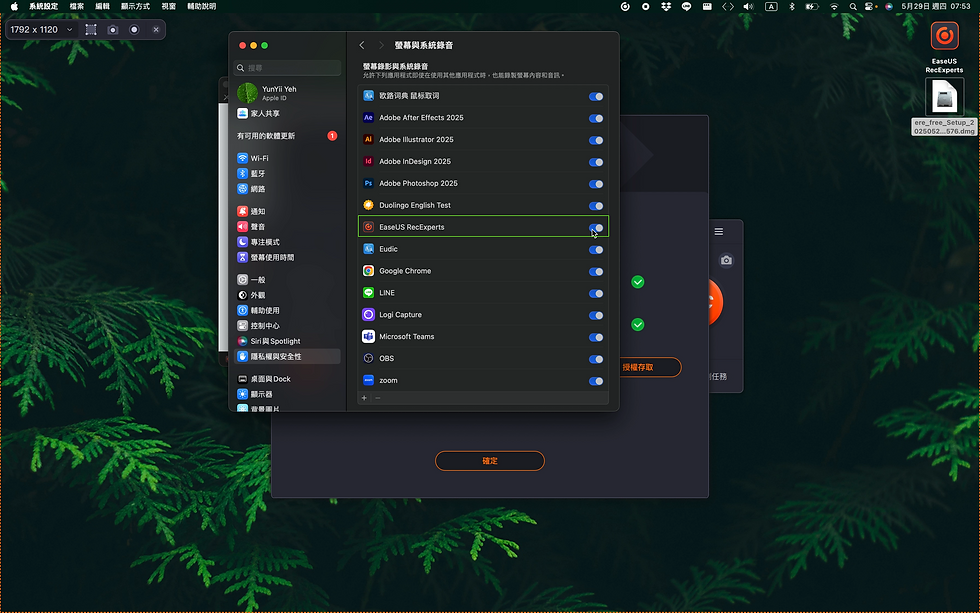Select Privacy & Security (隱私權與安全性) in sidebar
This screenshot has width=980, height=613.
(x=288, y=356)
